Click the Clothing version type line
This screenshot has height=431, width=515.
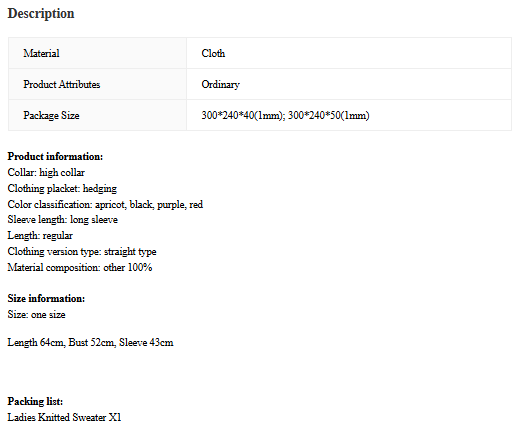pyautogui.click(x=82, y=251)
